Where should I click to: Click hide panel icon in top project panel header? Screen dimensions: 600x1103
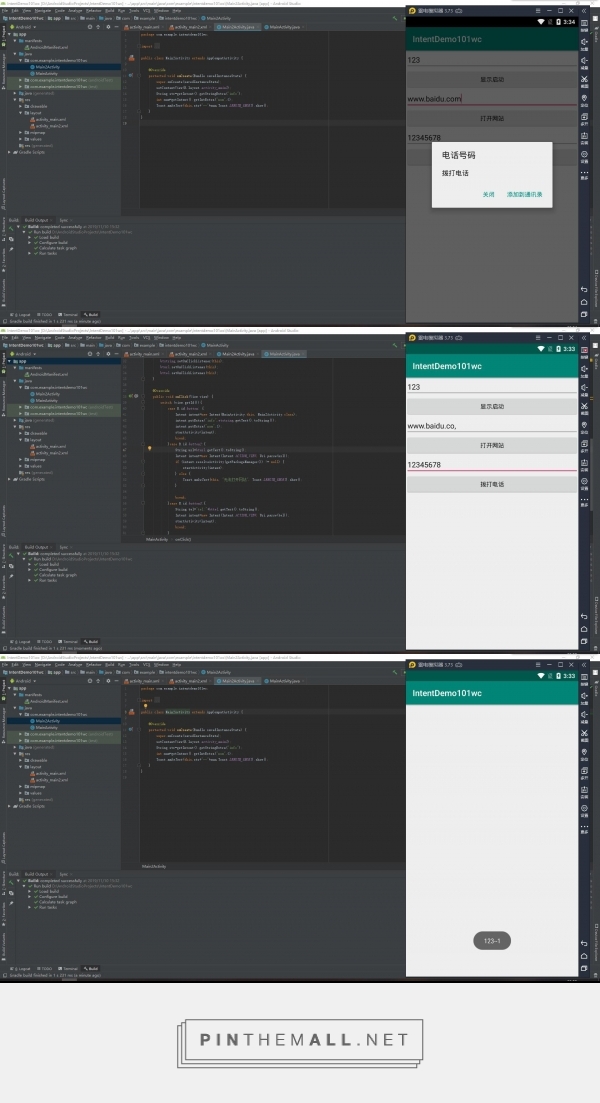pyautogui.click(x=116, y=27)
